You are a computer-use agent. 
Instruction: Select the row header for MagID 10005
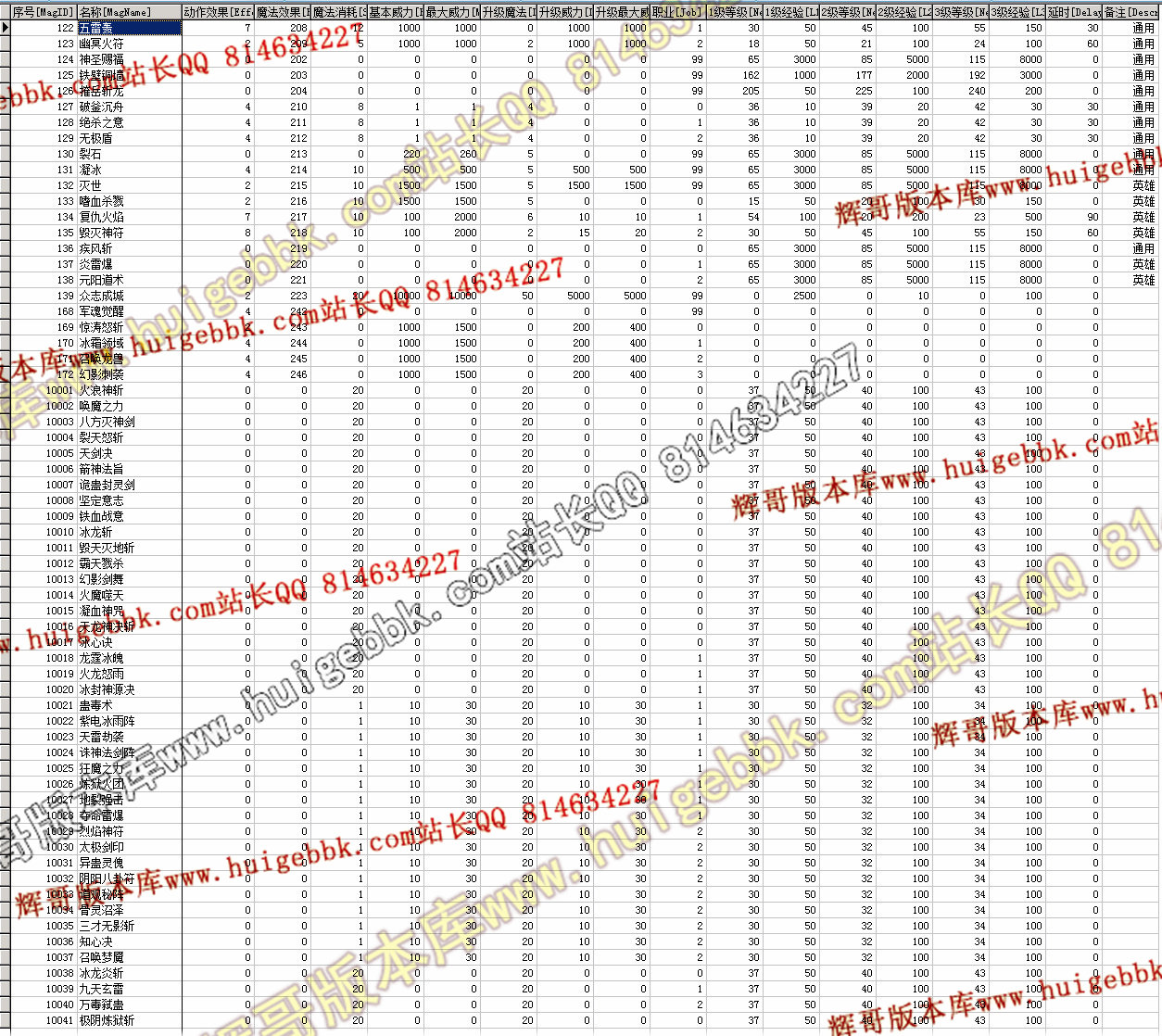point(5,453)
